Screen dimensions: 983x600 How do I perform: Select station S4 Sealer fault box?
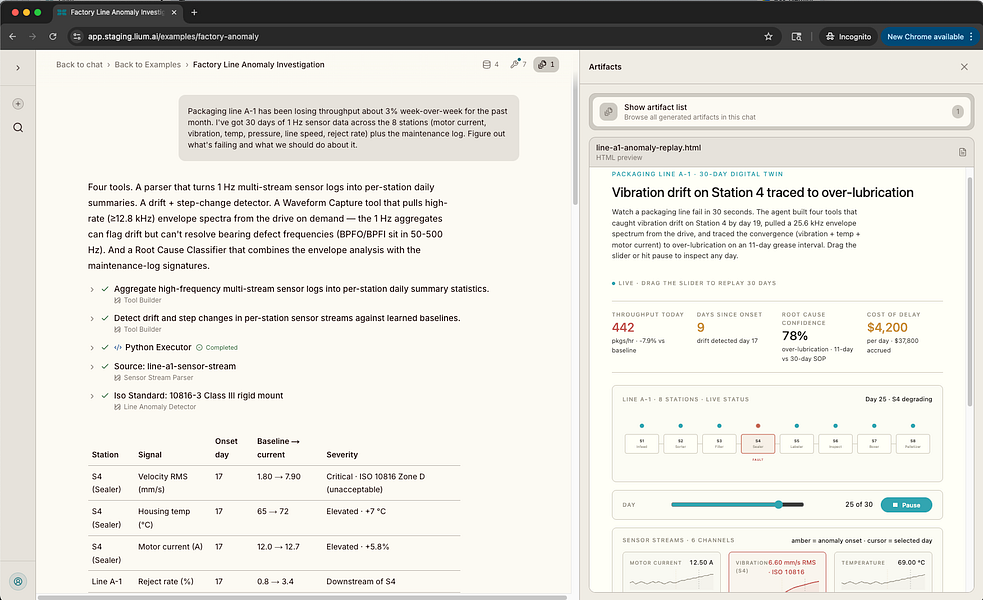coord(757,443)
